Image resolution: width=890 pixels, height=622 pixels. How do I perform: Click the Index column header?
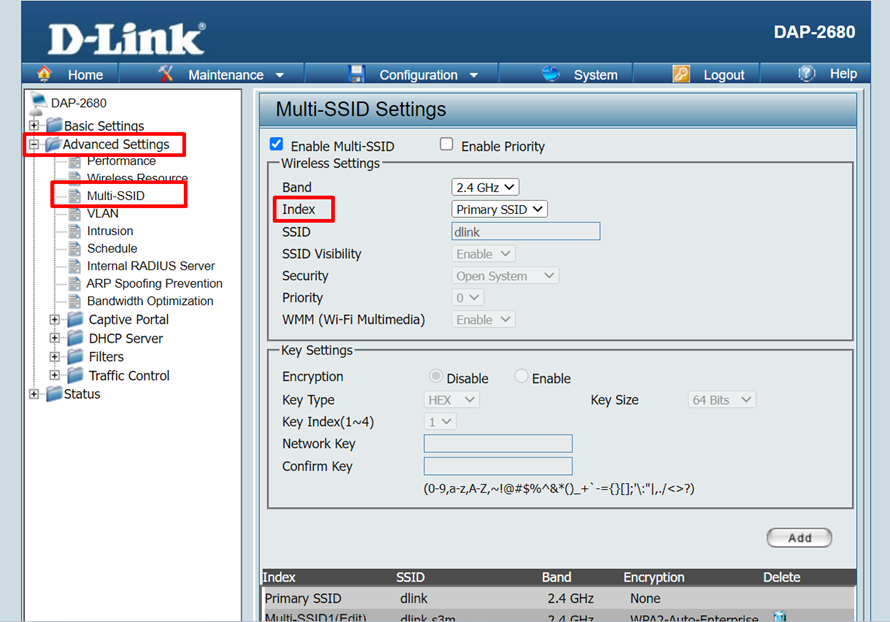pos(279,577)
